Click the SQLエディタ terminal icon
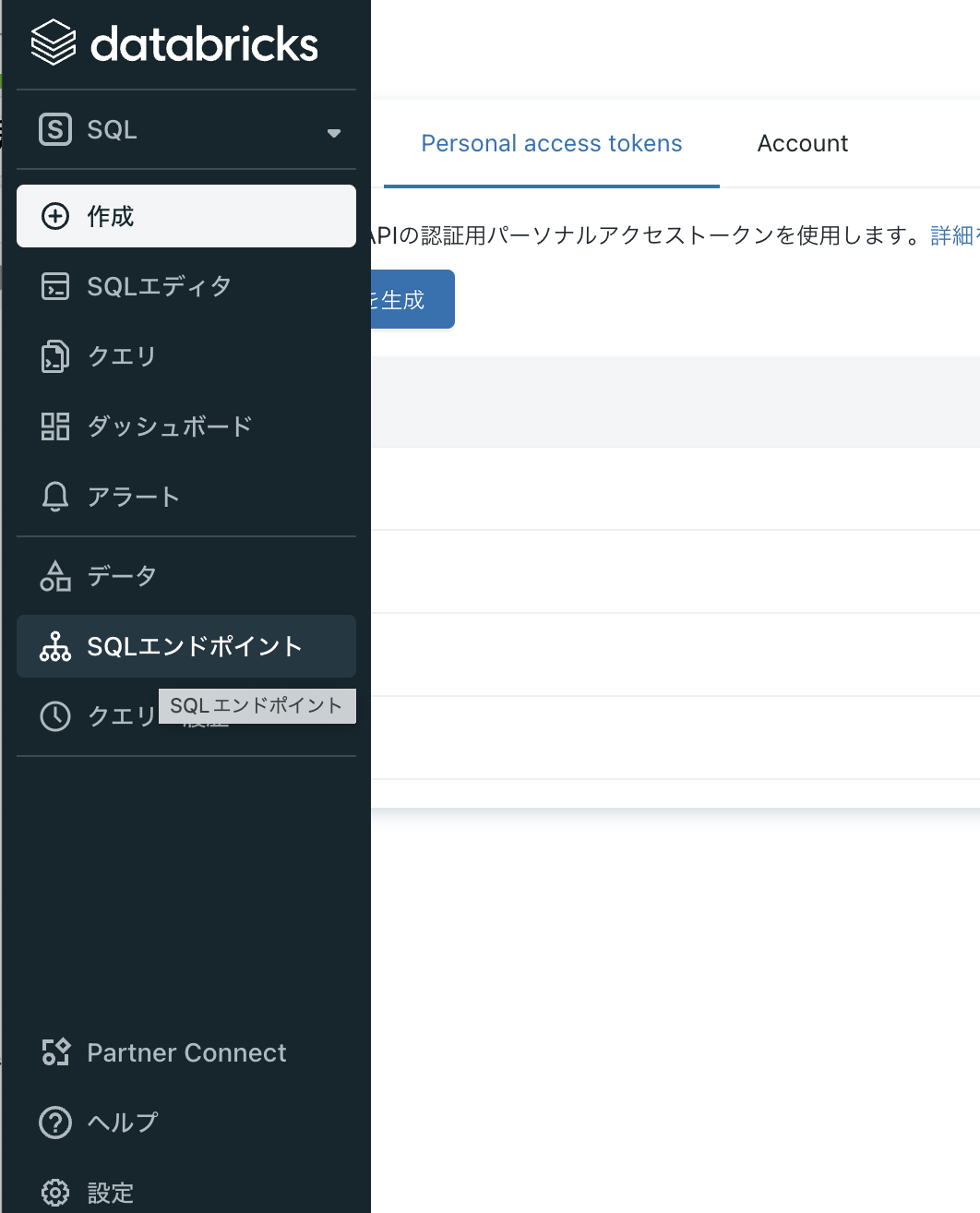The height and width of the screenshot is (1213, 980). (55, 286)
